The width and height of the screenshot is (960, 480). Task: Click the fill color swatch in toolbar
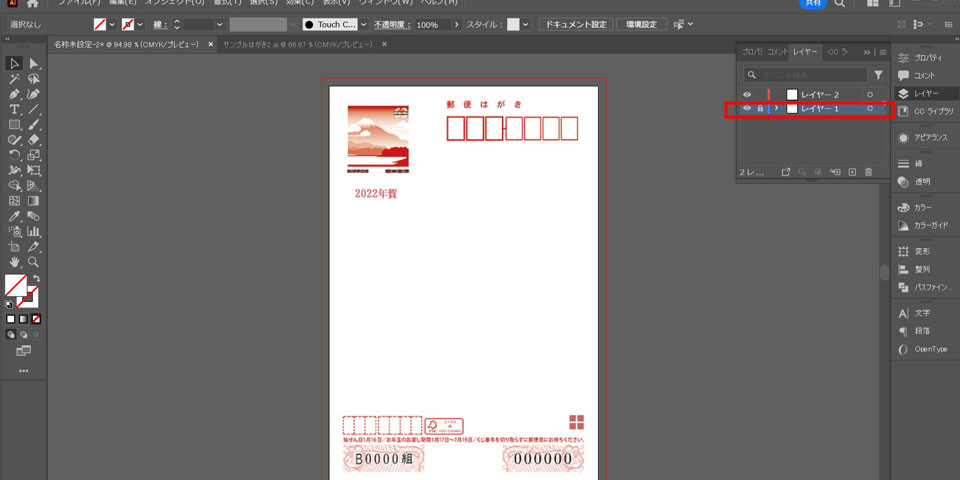(15, 285)
